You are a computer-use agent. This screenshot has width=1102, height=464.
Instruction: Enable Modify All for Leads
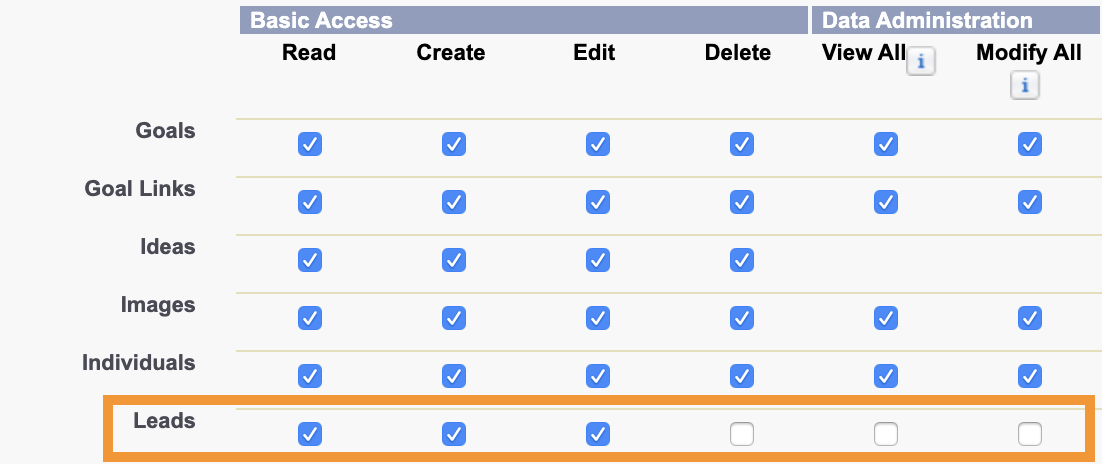(1030, 434)
